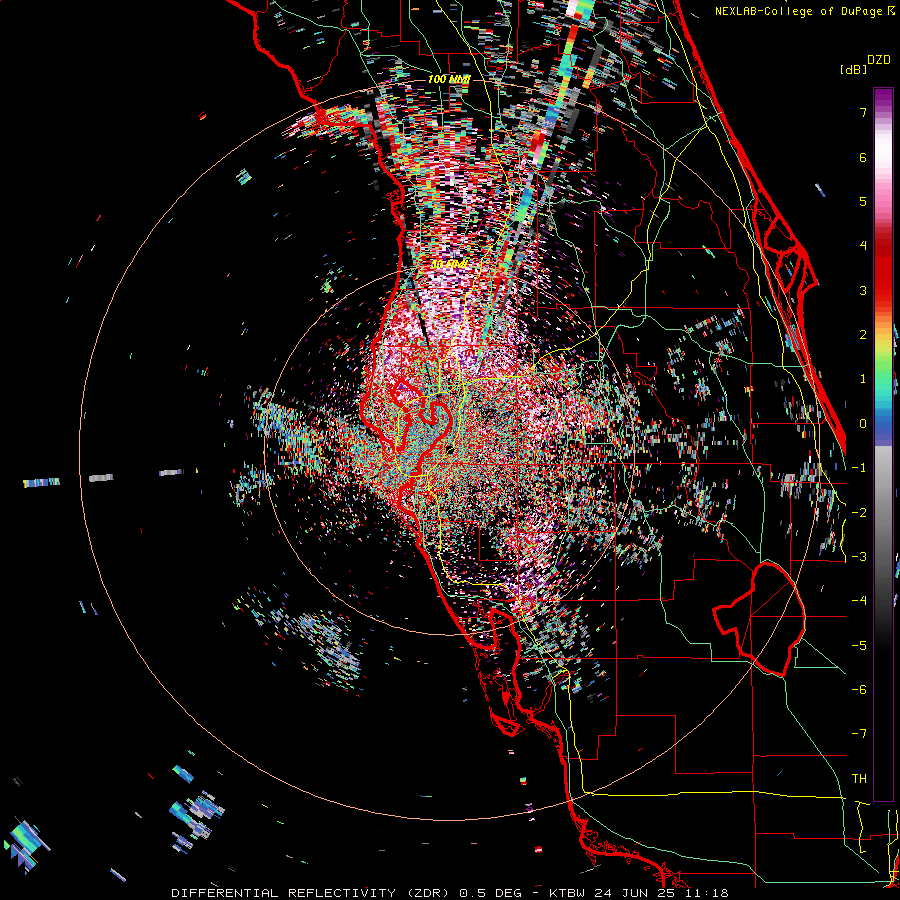The height and width of the screenshot is (900, 900).
Task: Click the 5 dB tick label
Action: point(863,201)
